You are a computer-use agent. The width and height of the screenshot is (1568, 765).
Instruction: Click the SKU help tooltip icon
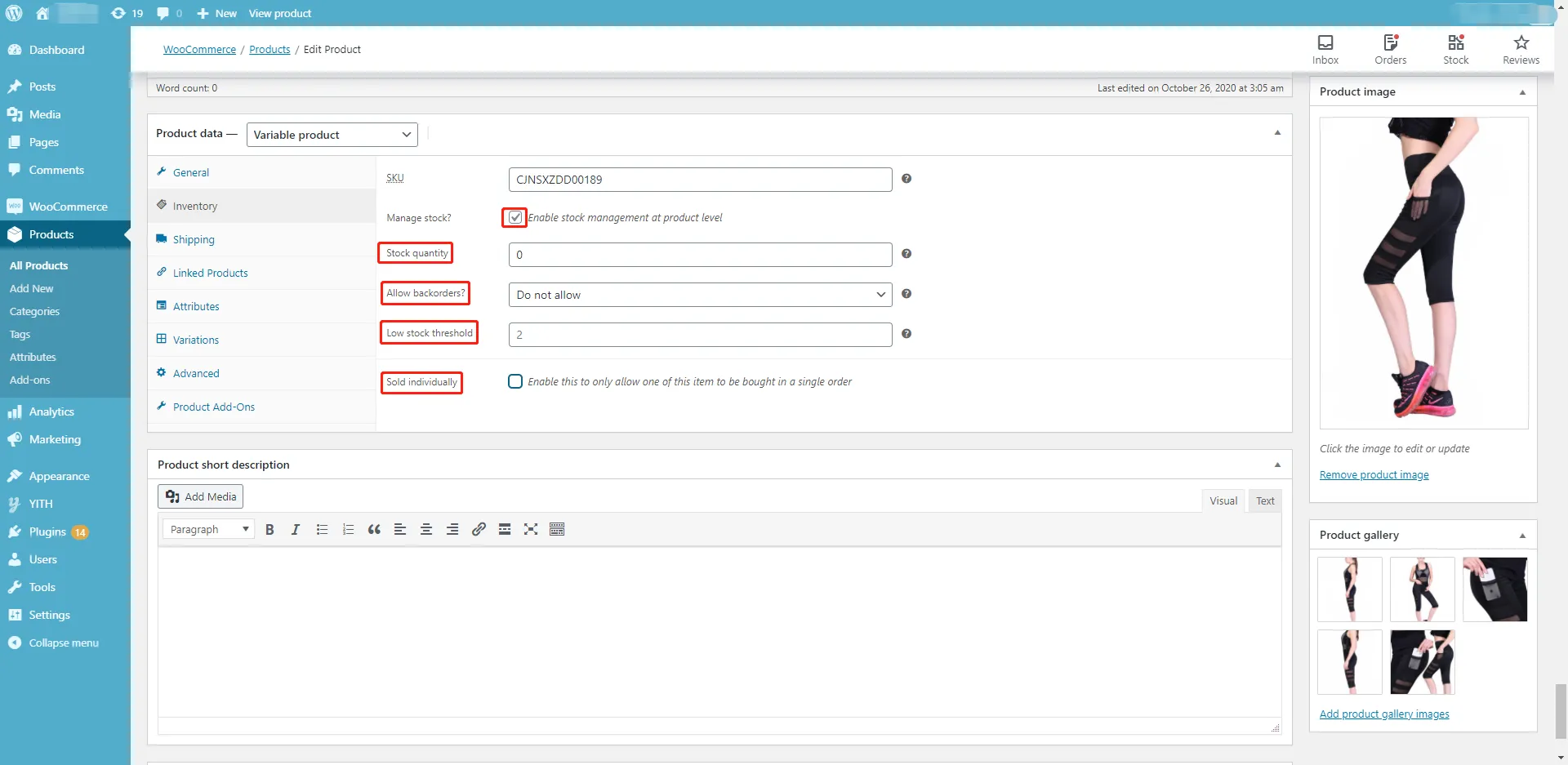(x=906, y=179)
